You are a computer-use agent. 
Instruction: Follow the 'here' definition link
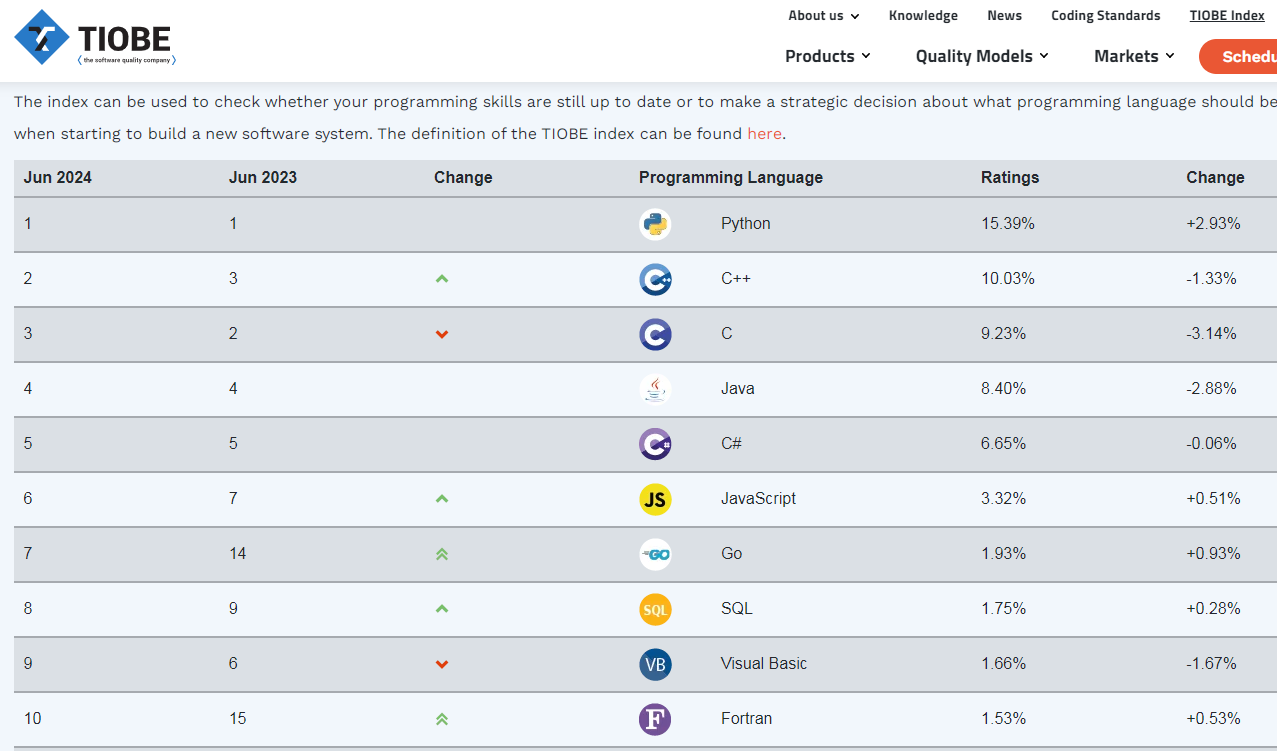tap(764, 134)
